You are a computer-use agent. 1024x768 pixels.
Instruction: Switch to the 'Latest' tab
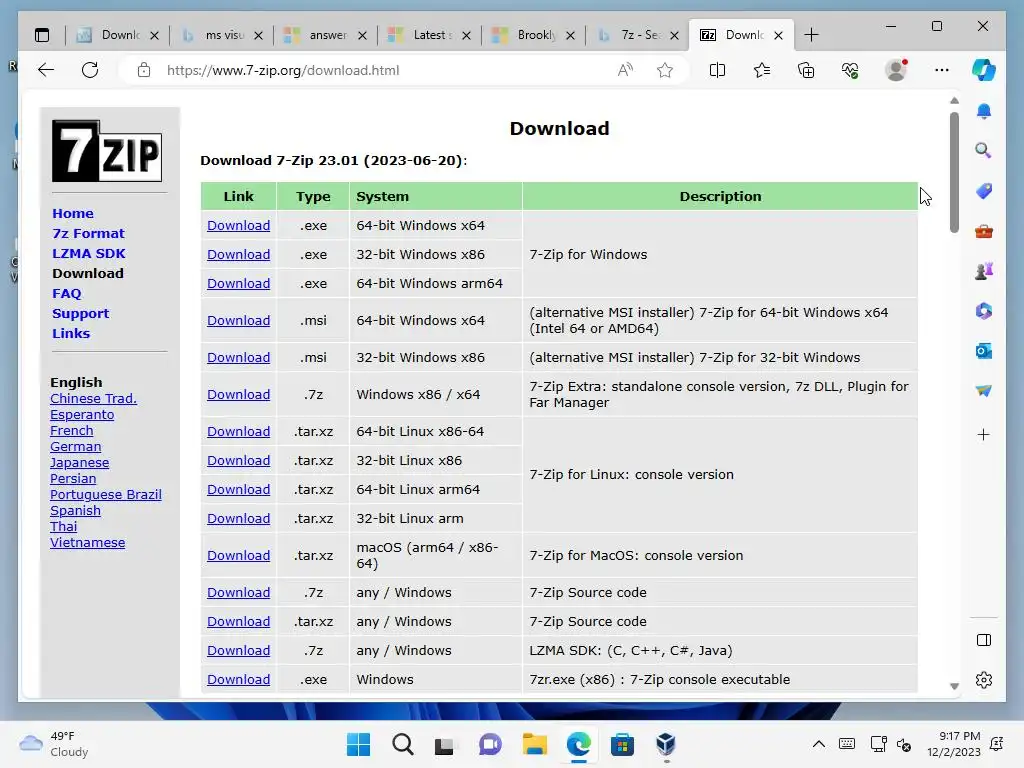[432, 35]
